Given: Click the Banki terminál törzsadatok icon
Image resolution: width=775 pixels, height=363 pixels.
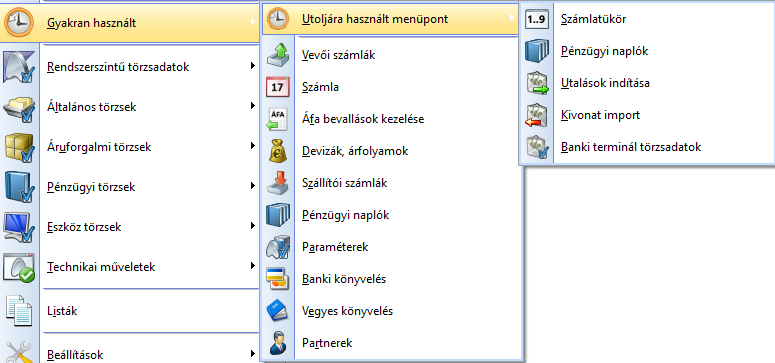Looking at the screenshot, I should pos(537,147).
